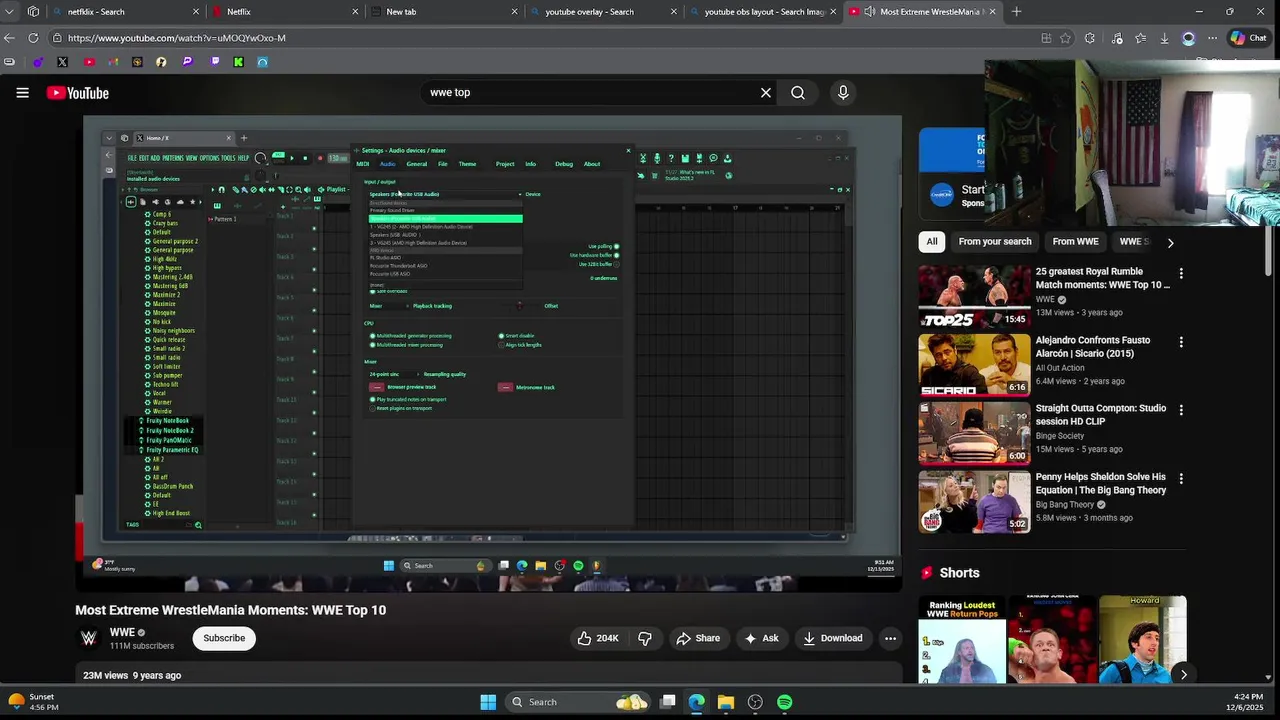
Task: Click the 'wwe top' search field
Action: [590, 93]
